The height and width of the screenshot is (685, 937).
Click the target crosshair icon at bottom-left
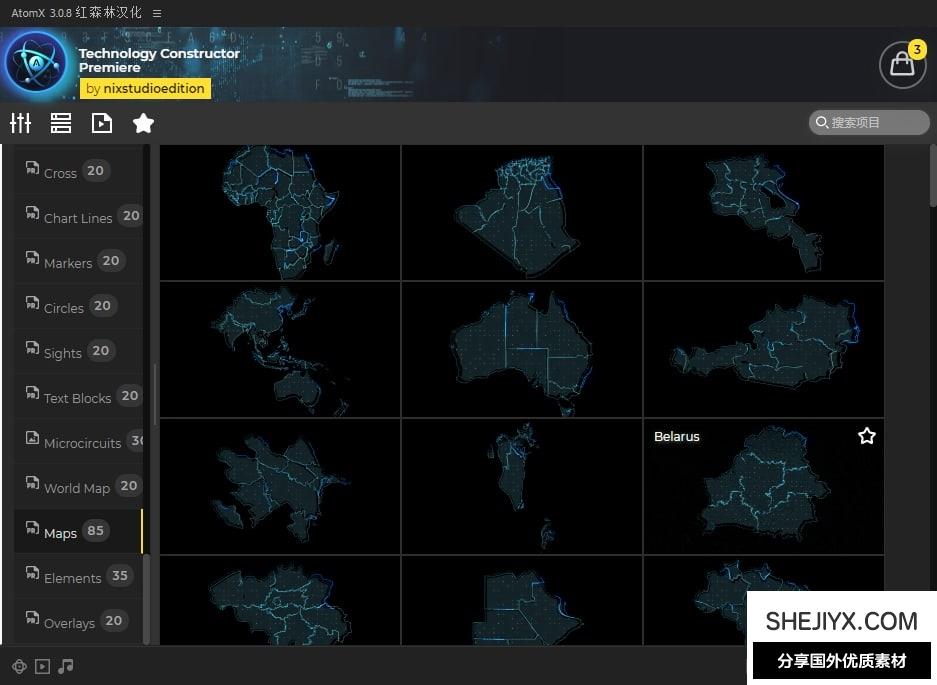point(19,666)
